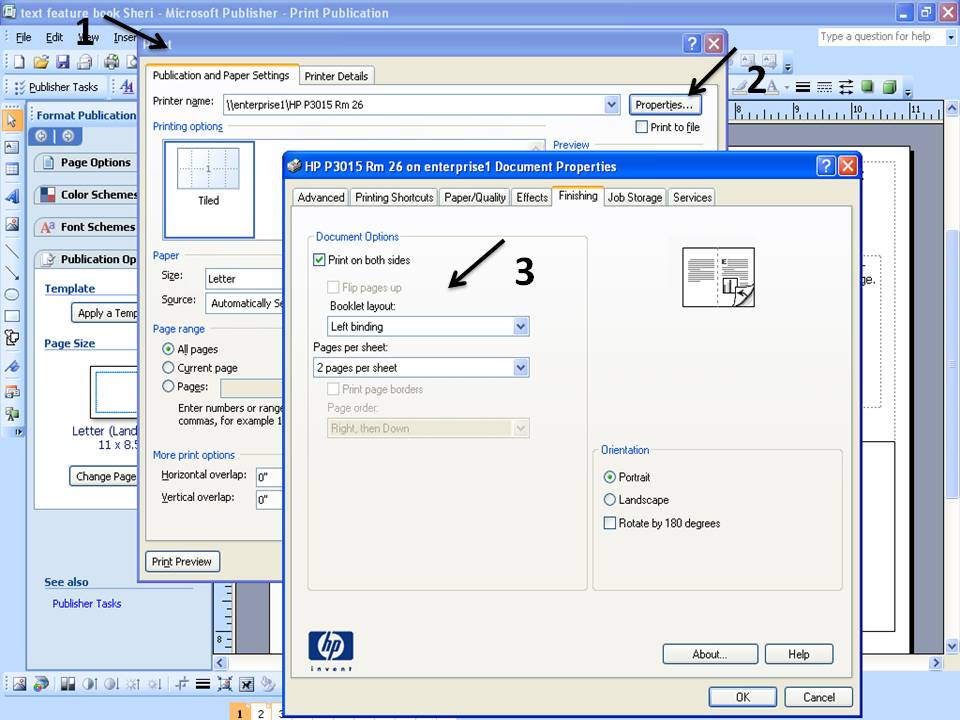Open the Printer name dropdown arrow

click(x=612, y=105)
